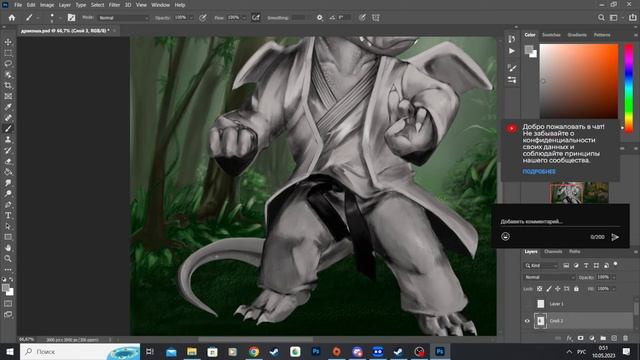The height and width of the screenshot is (360, 640).
Task: Create a new layer
Action: 614,338
